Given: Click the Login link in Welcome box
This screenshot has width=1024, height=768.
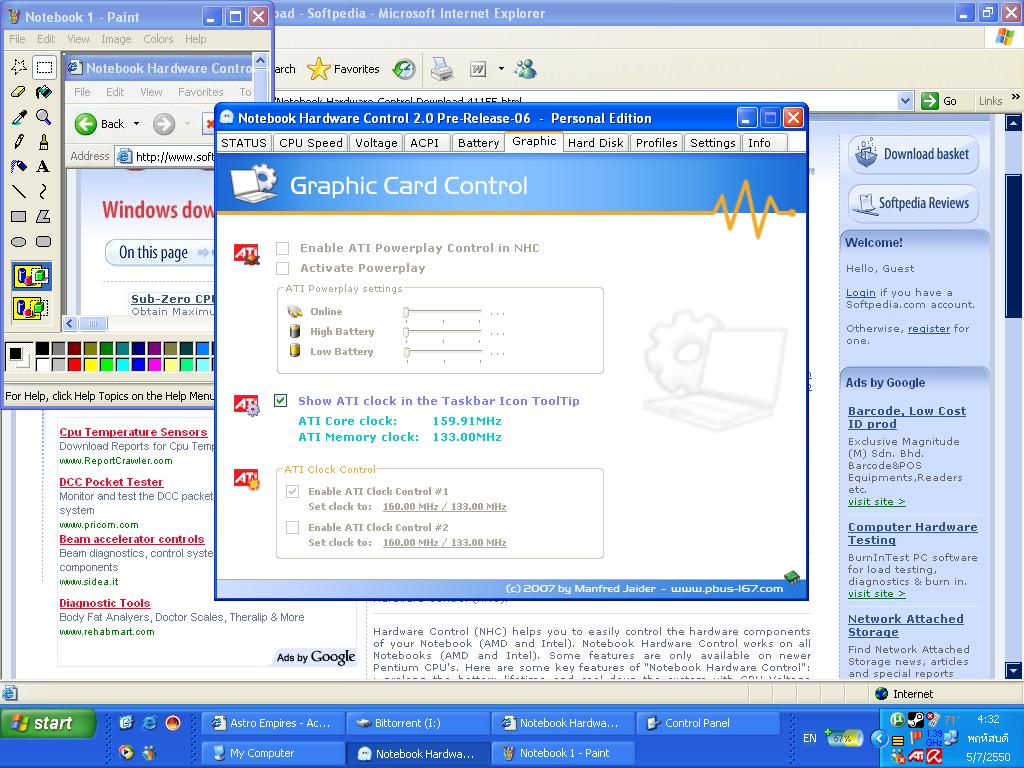Looking at the screenshot, I should (x=861, y=293).
